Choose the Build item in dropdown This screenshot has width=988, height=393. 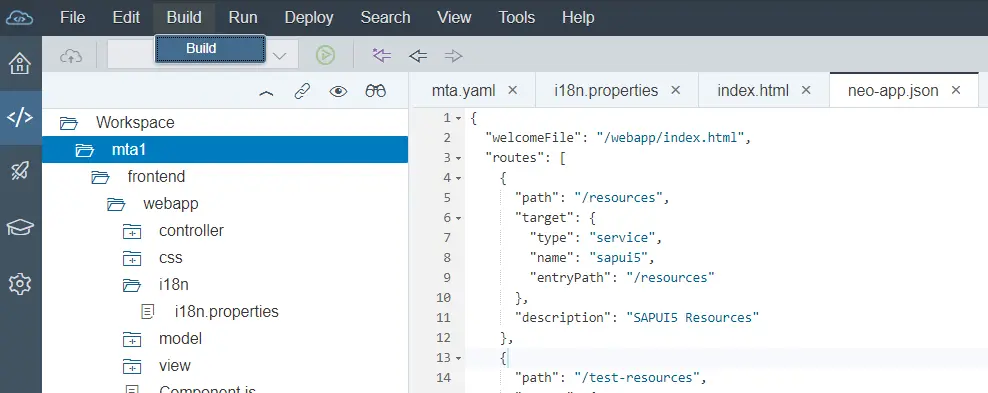coord(210,48)
